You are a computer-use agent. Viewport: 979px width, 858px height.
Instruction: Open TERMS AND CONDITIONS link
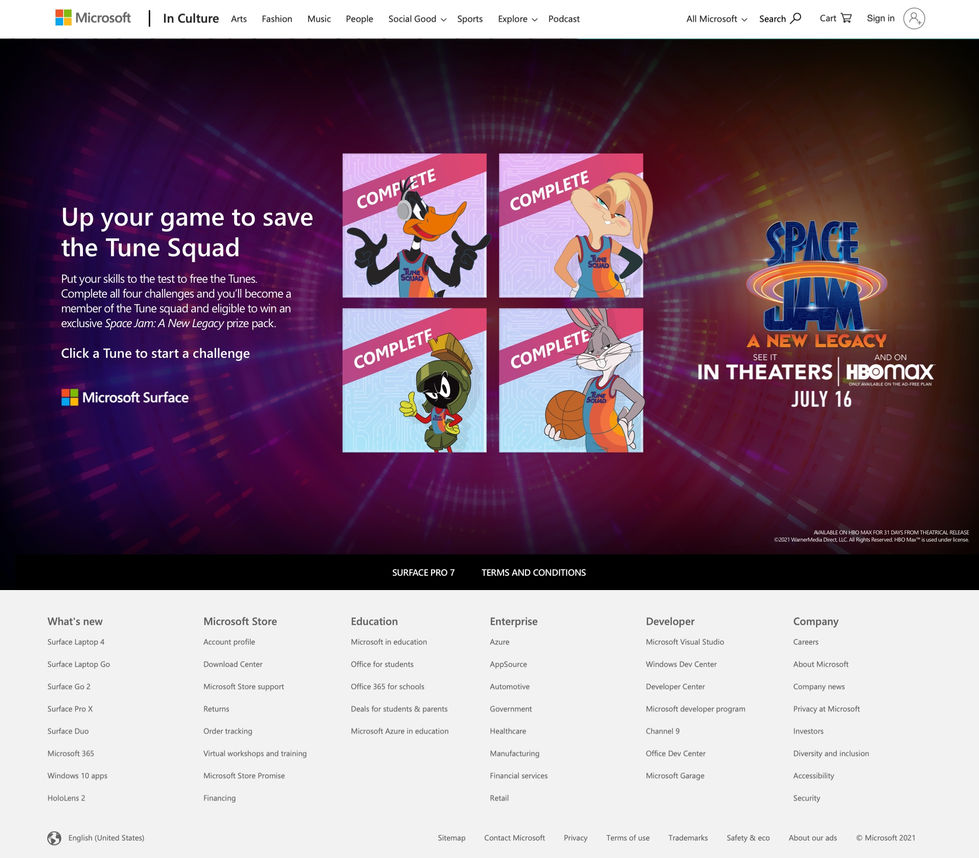tap(534, 573)
